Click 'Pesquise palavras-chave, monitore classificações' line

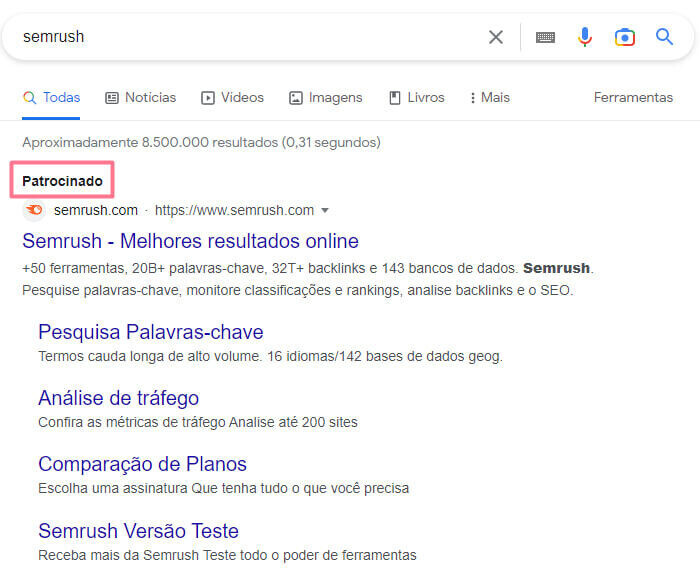tap(298, 291)
